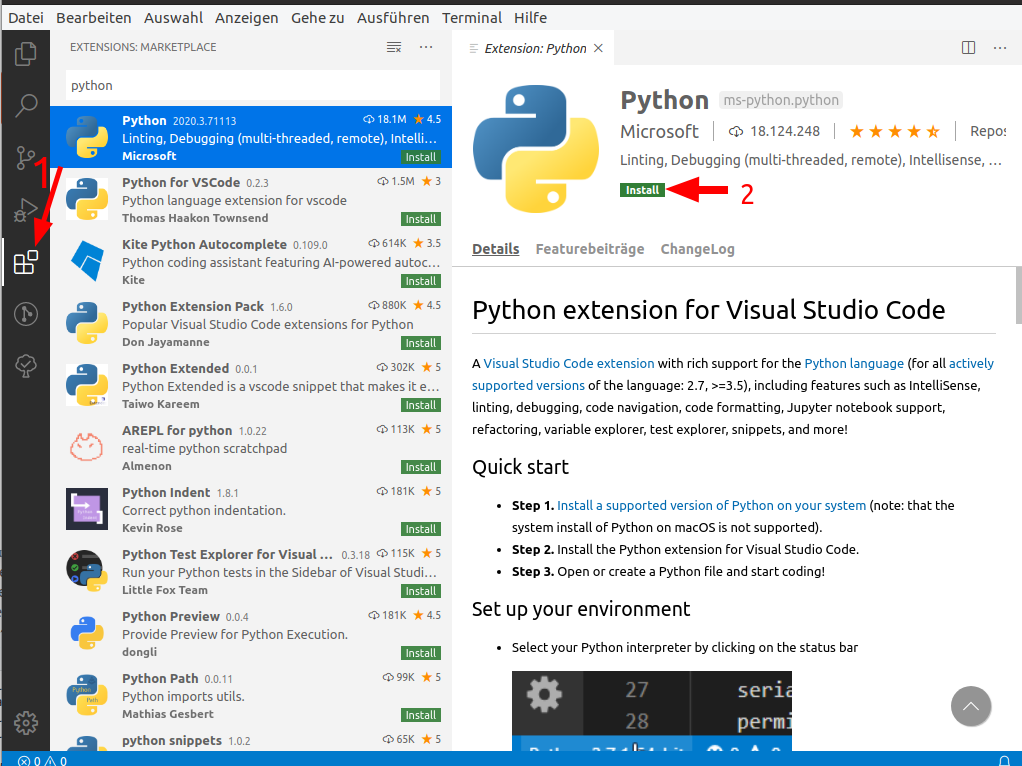This screenshot has height=766, width=1022.
Task: Click the status bar screenshot image
Action: point(652,711)
